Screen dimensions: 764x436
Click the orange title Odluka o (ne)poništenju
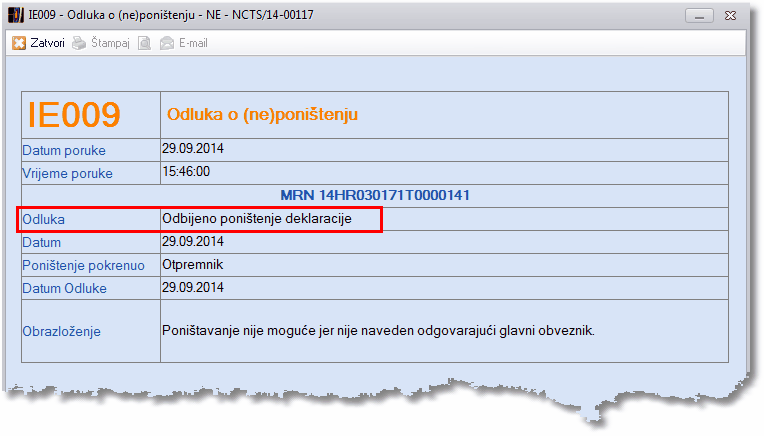point(262,114)
